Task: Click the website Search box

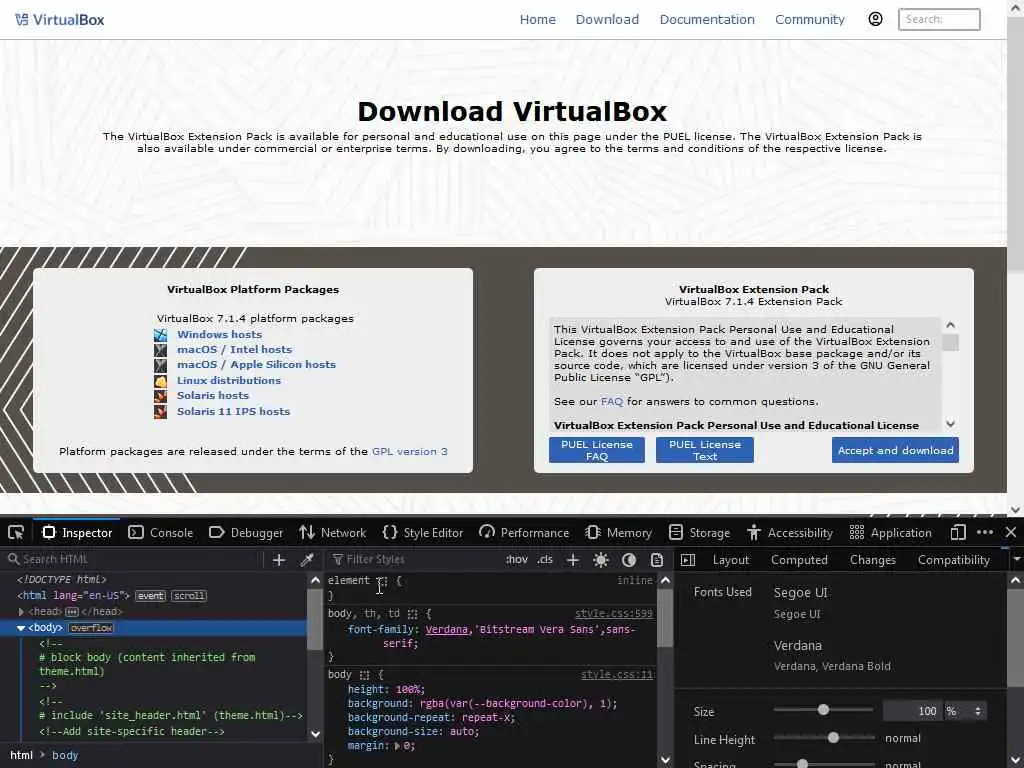Action: 938,20
